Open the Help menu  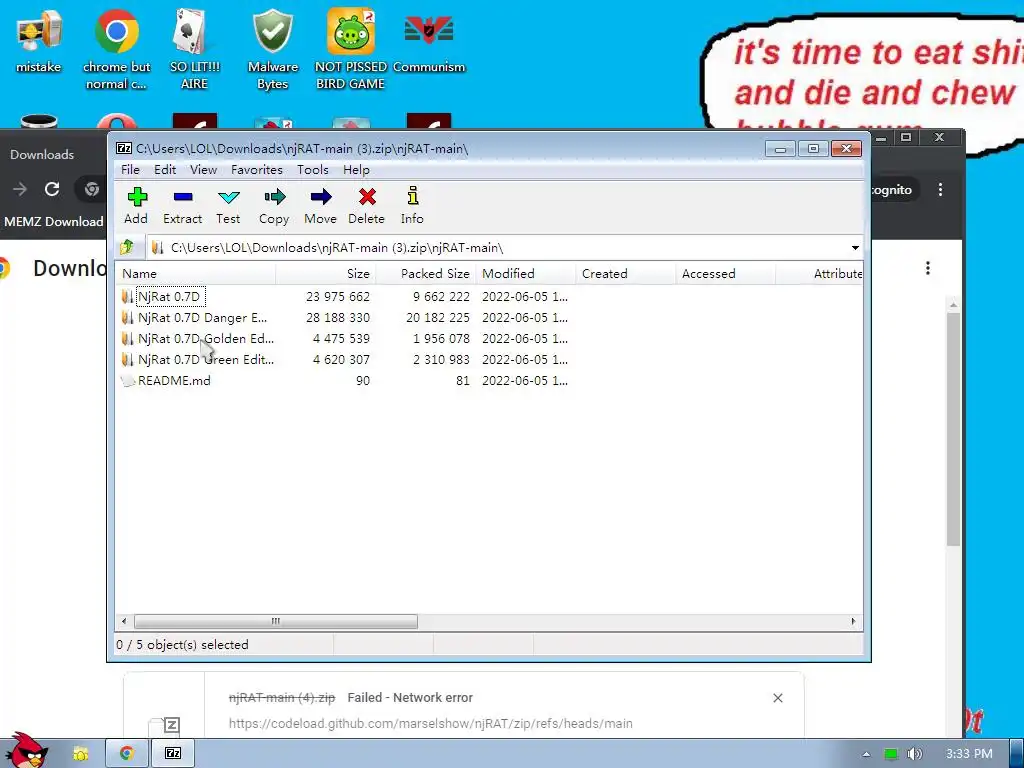[x=356, y=170]
